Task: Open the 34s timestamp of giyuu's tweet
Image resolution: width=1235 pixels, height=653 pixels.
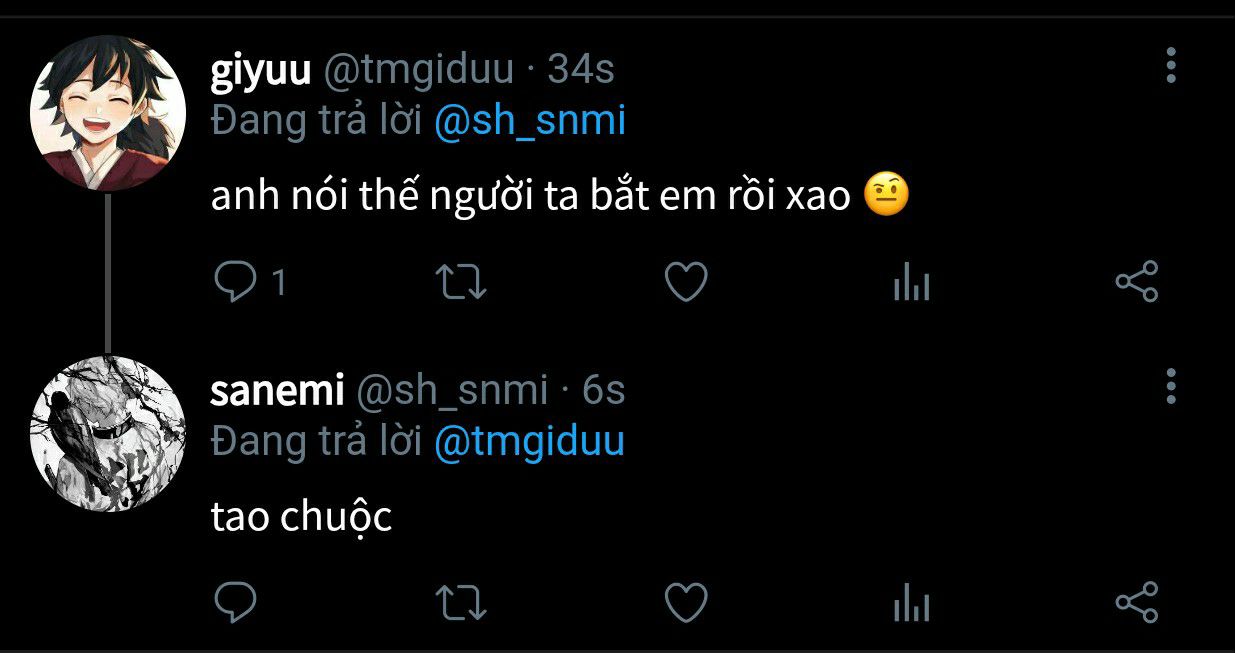Action: 581,69
